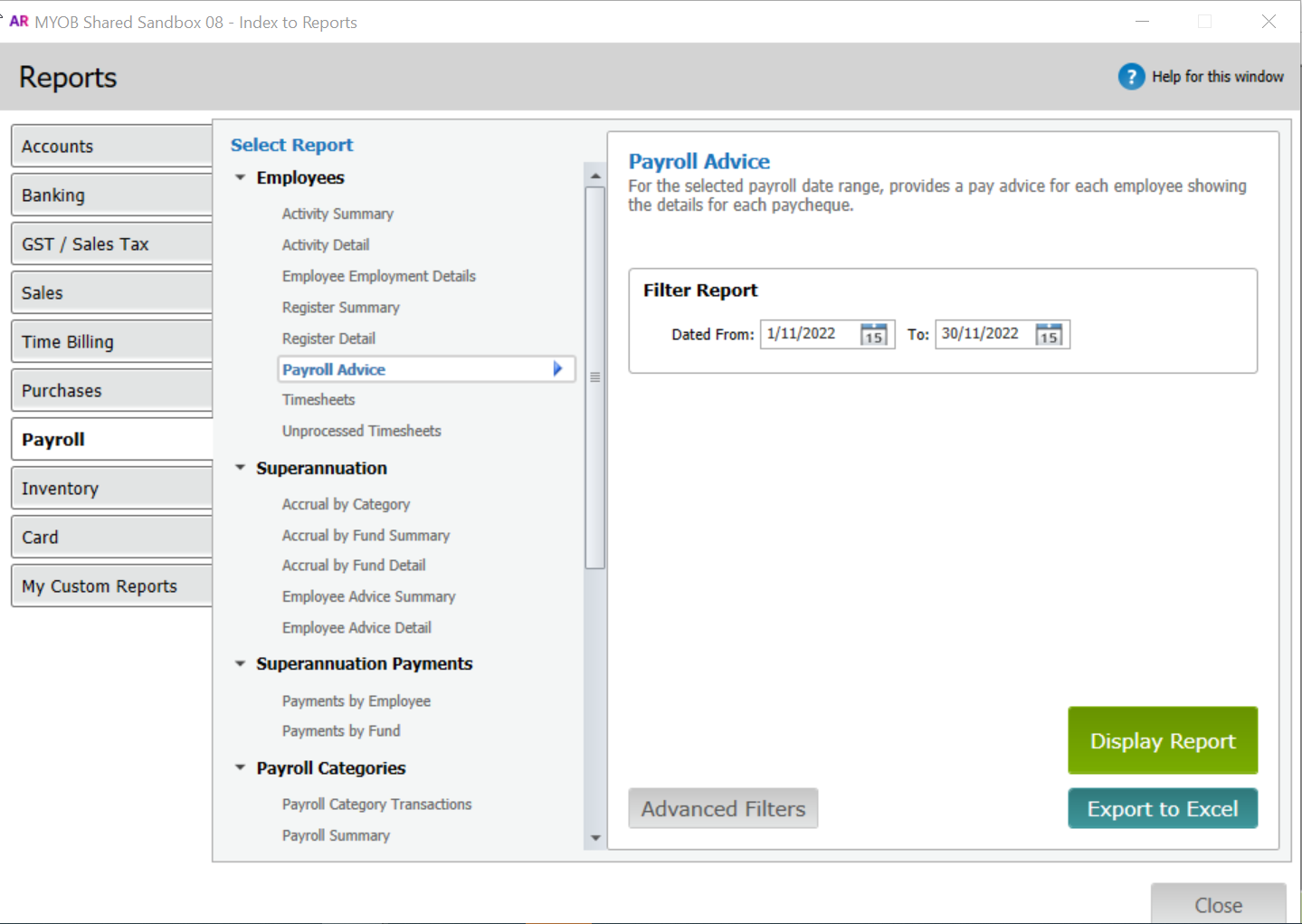Select Employee Advice Summary report
Screen dimensions: 1302x924
tap(369, 596)
